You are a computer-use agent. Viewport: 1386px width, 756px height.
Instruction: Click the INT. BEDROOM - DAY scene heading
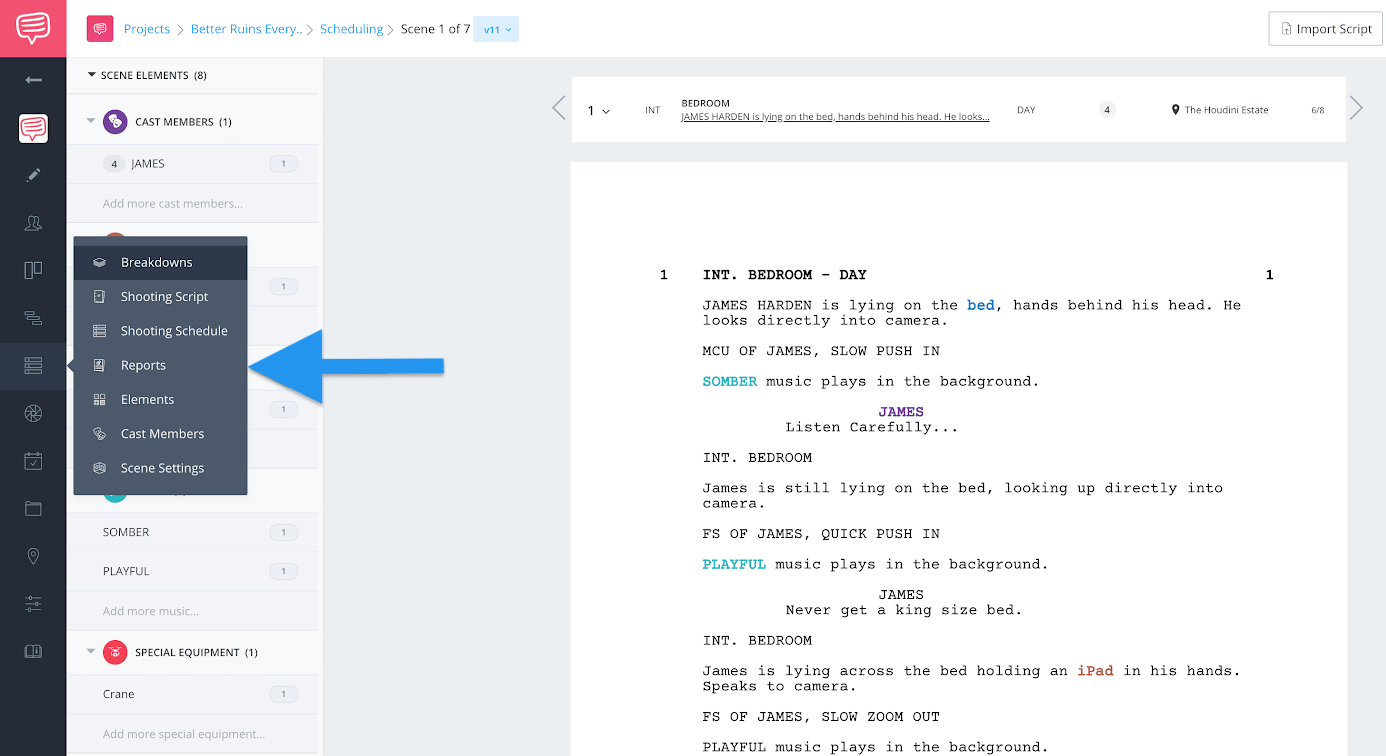(x=785, y=275)
